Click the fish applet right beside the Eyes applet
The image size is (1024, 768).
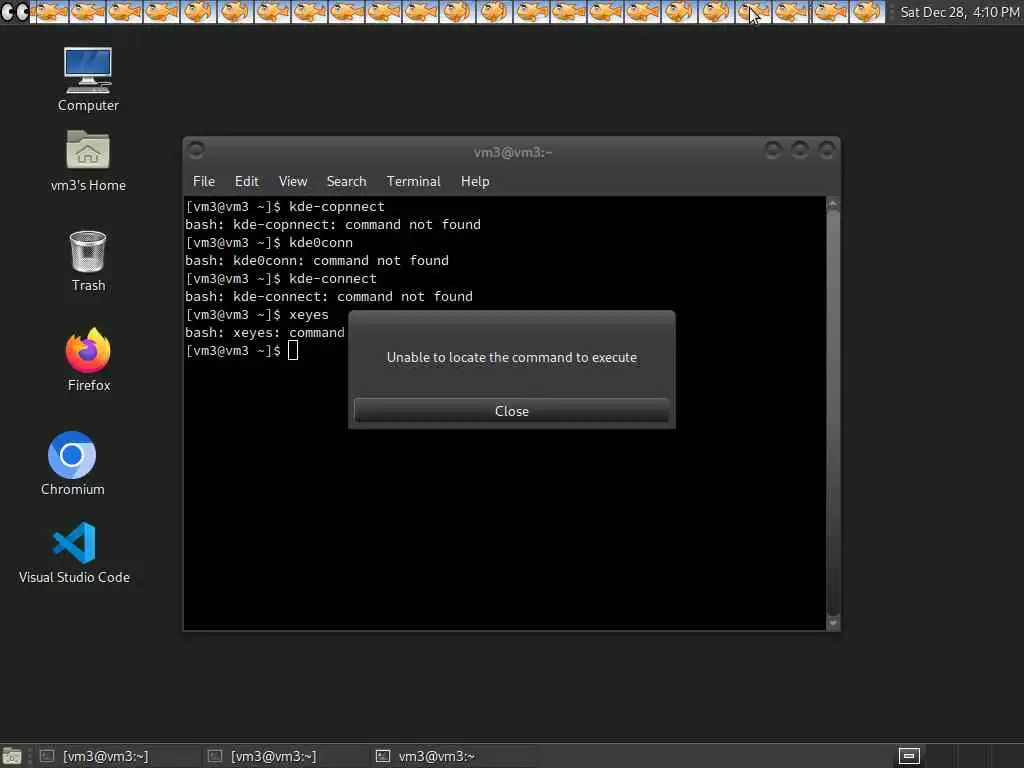coord(50,12)
